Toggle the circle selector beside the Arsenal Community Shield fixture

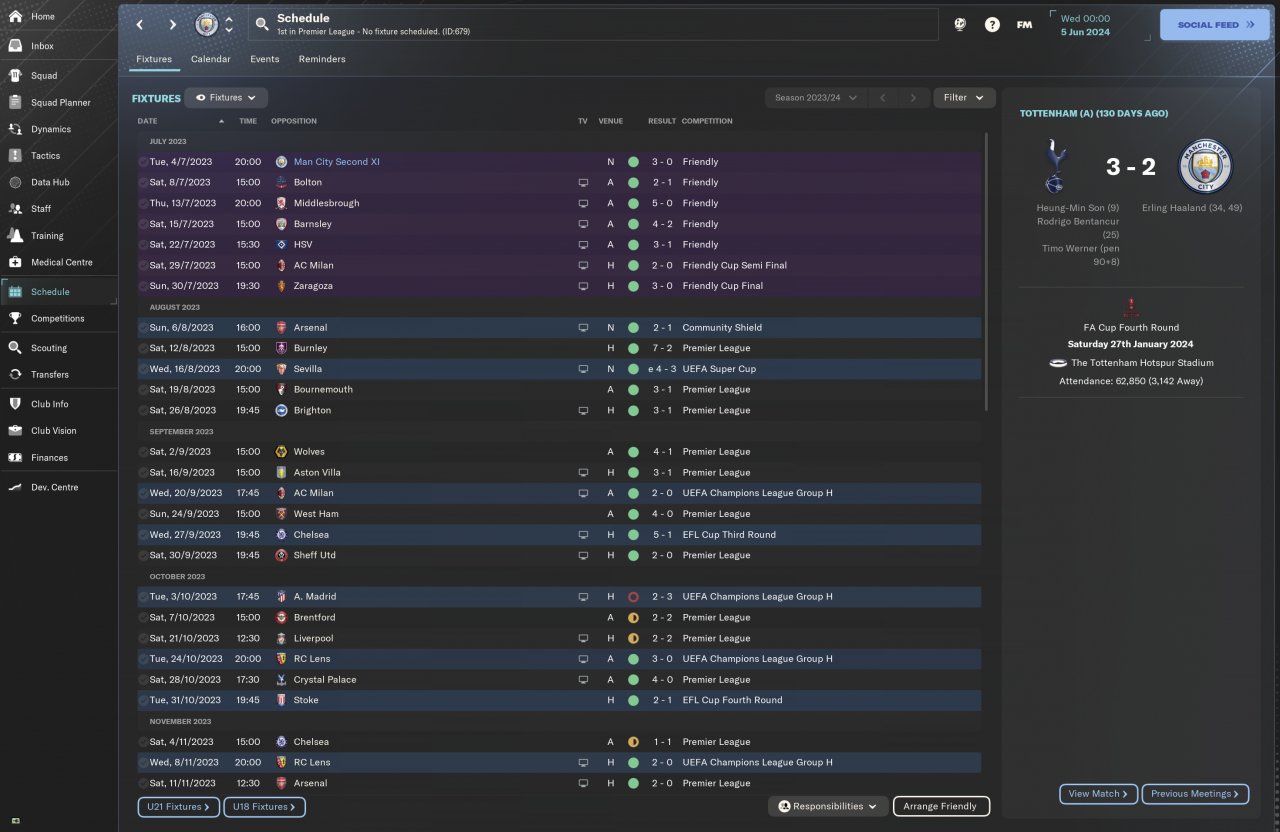(x=143, y=328)
